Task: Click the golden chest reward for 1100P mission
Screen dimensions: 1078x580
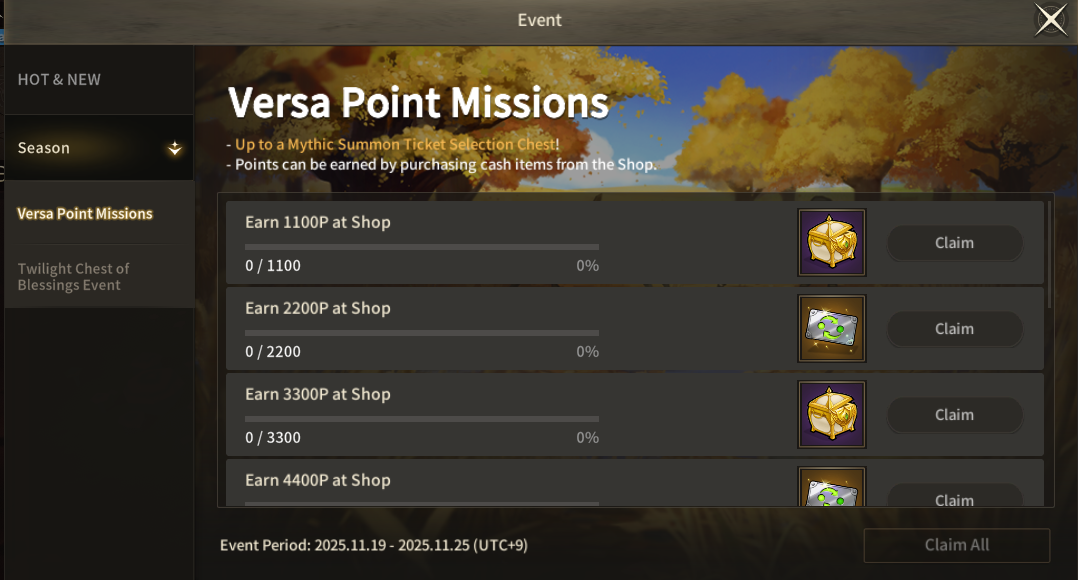Action: (x=831, y=242)
